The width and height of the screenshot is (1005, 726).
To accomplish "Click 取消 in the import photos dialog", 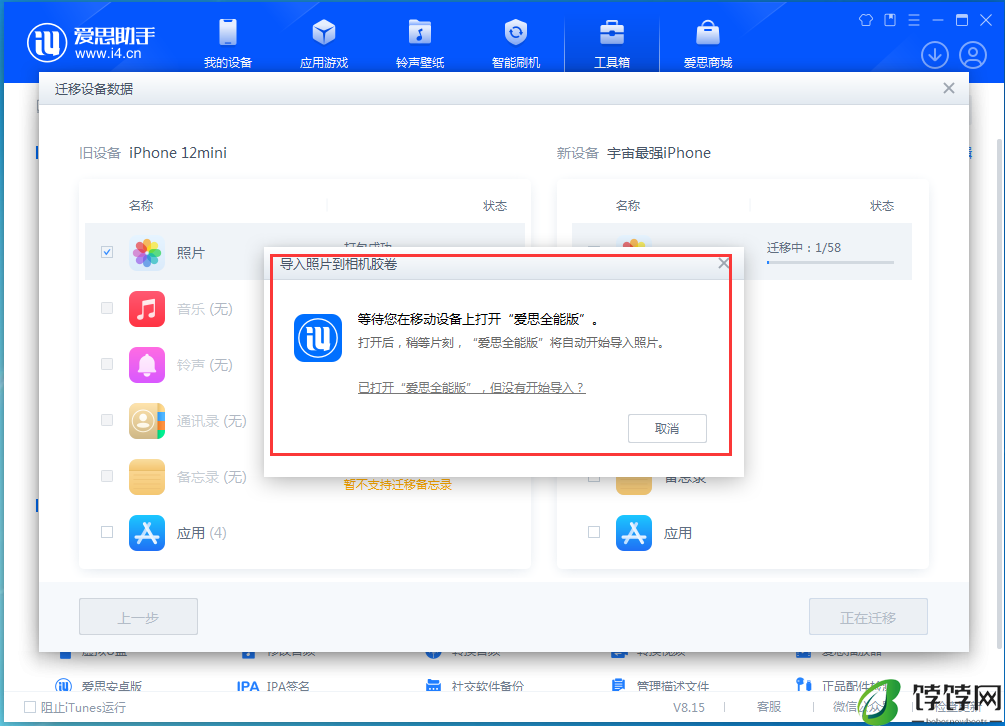I will 667,428.
